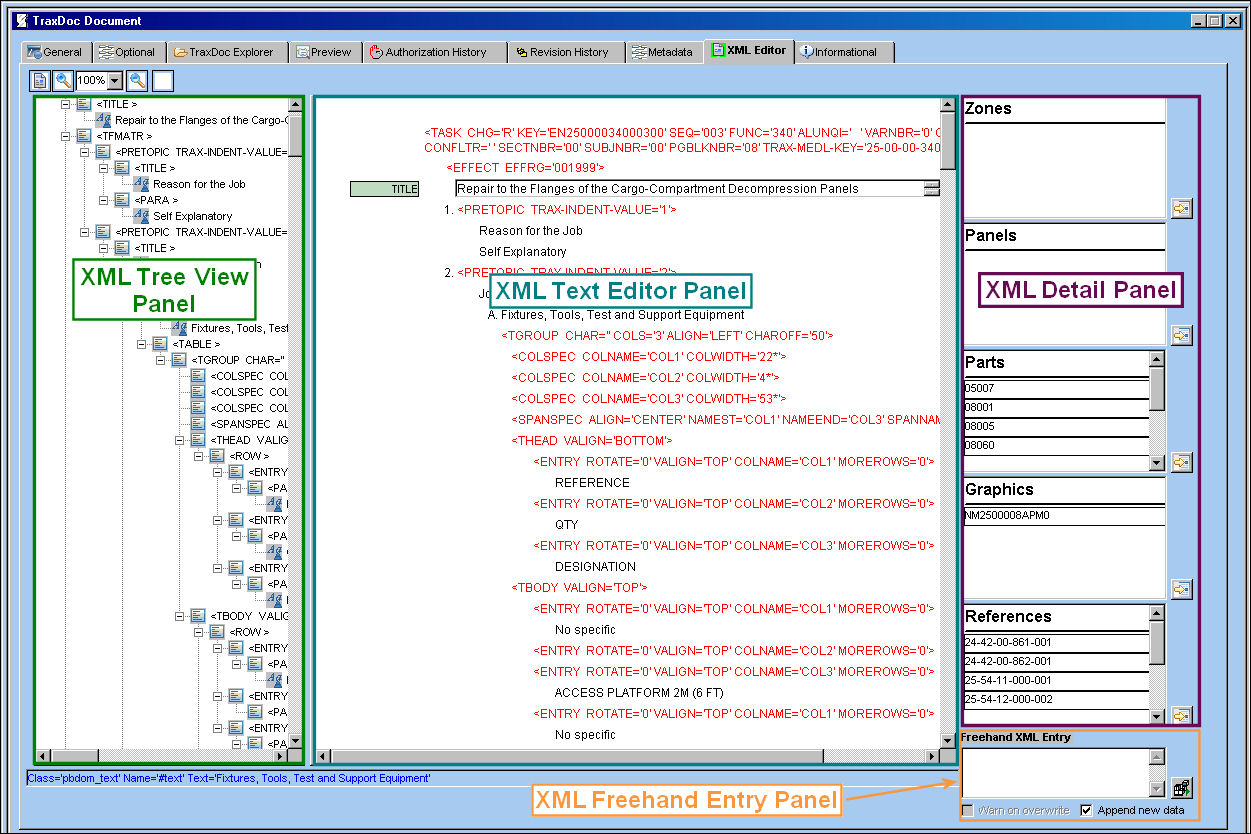
Task: Click the arrow button beside Zones list
Action: [x=1182, y=208]
